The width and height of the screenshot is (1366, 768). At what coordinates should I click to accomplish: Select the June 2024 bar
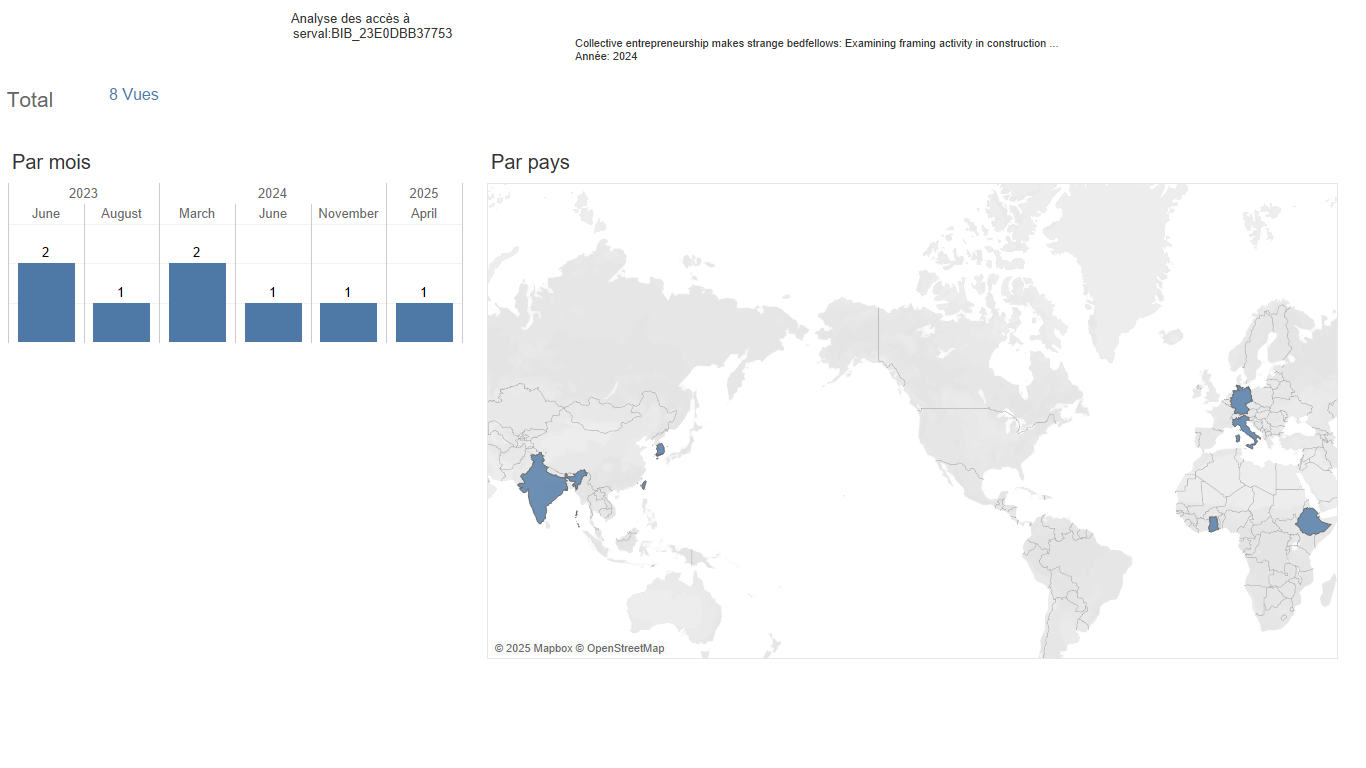click(273, 322)
